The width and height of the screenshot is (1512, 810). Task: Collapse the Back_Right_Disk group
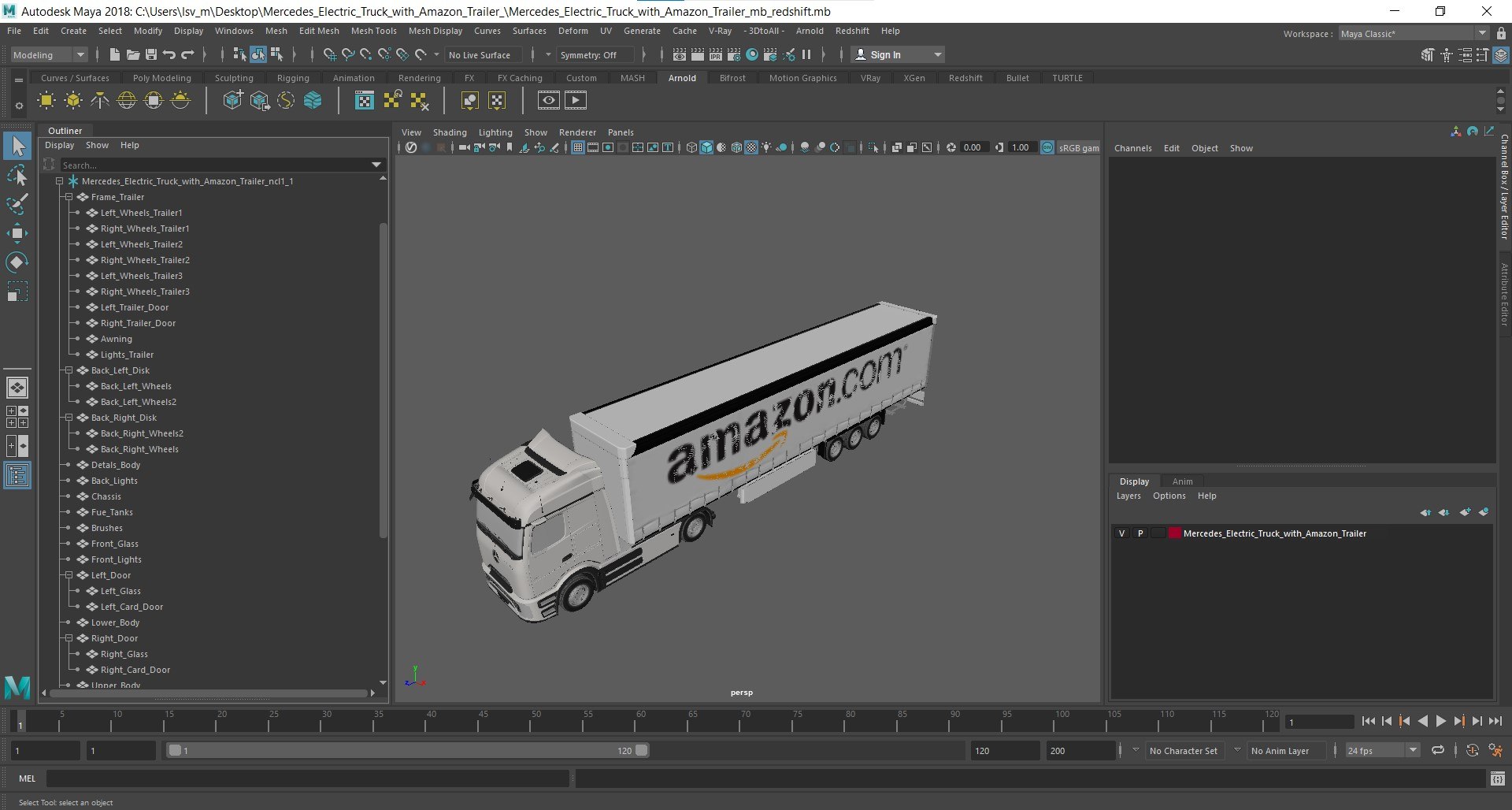(x=69, y=418)
